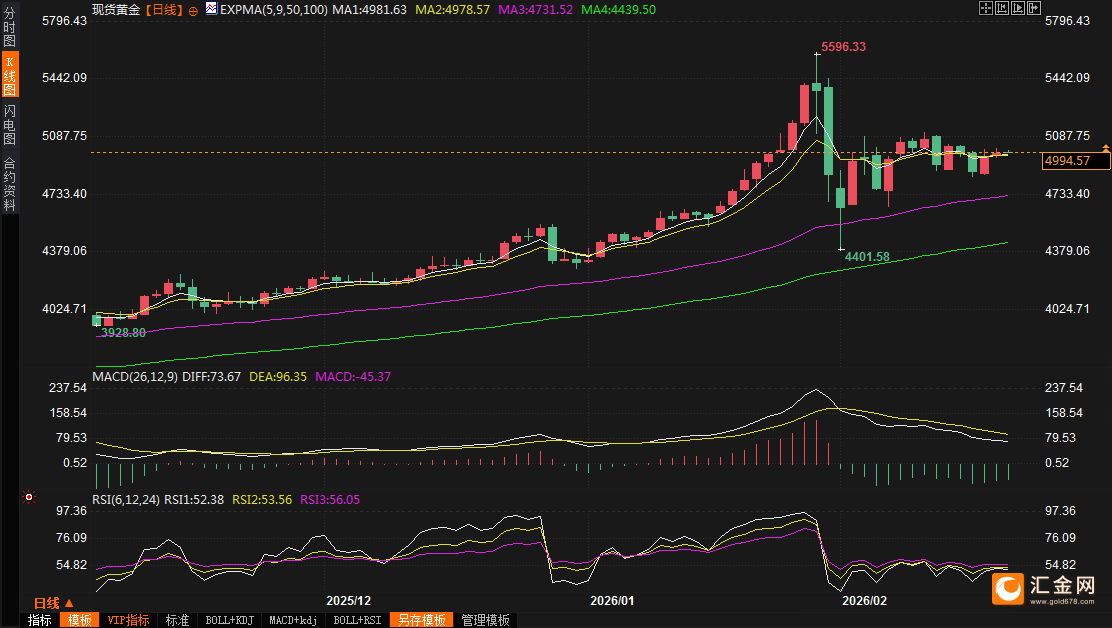
Task: Click the crosshair cursor icon at top right
Action: click(x=986, y=8)
